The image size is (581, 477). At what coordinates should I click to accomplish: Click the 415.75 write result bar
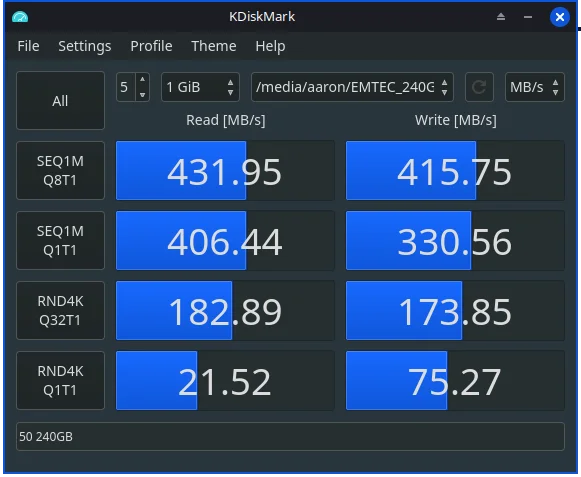tap(455, 170)
